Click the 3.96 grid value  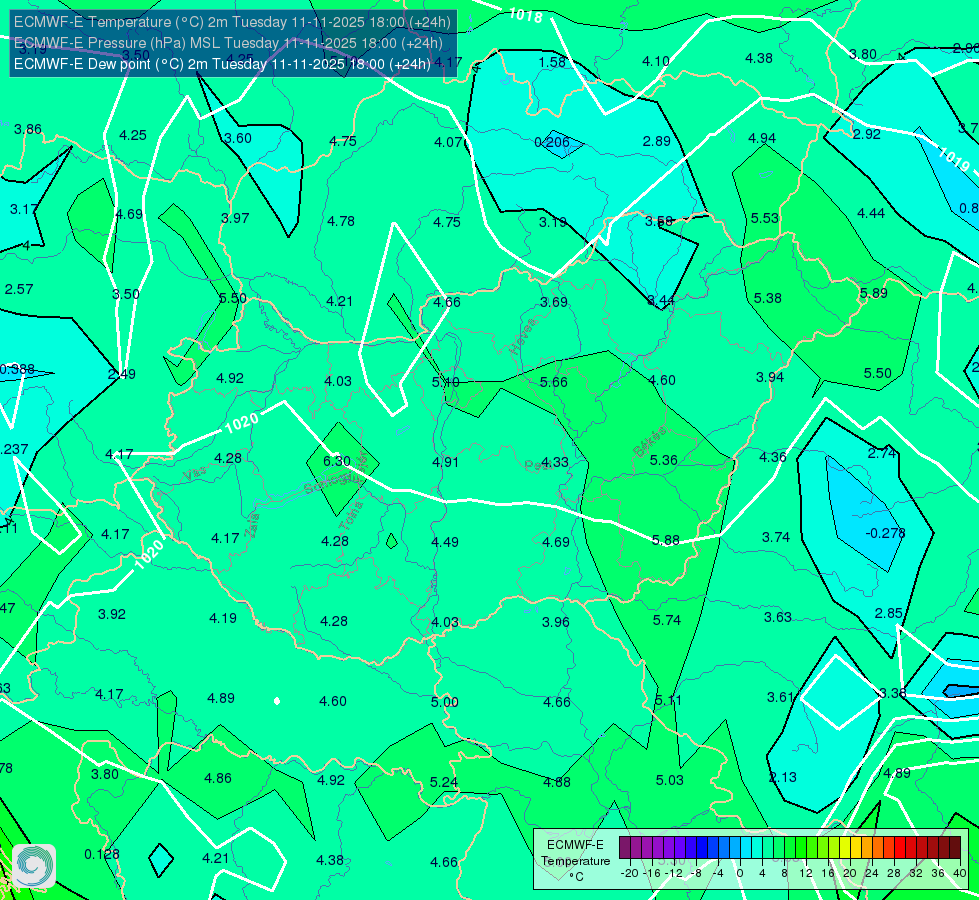click(556, 622)
